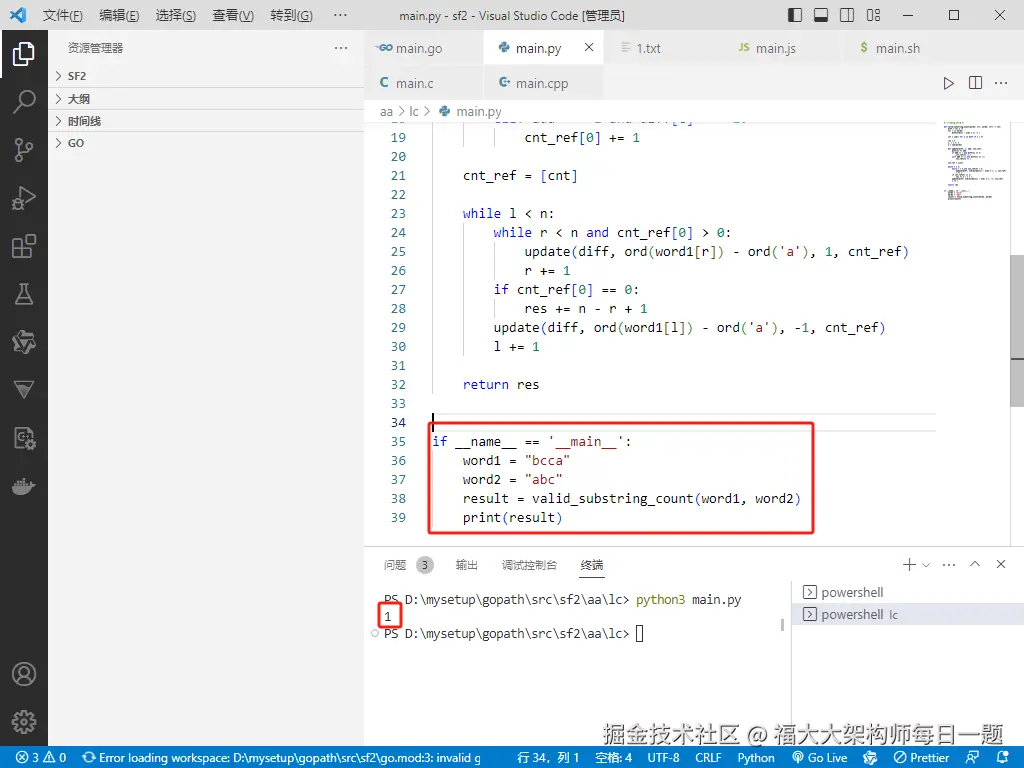Open the Source Control view

tap(24, 150)
